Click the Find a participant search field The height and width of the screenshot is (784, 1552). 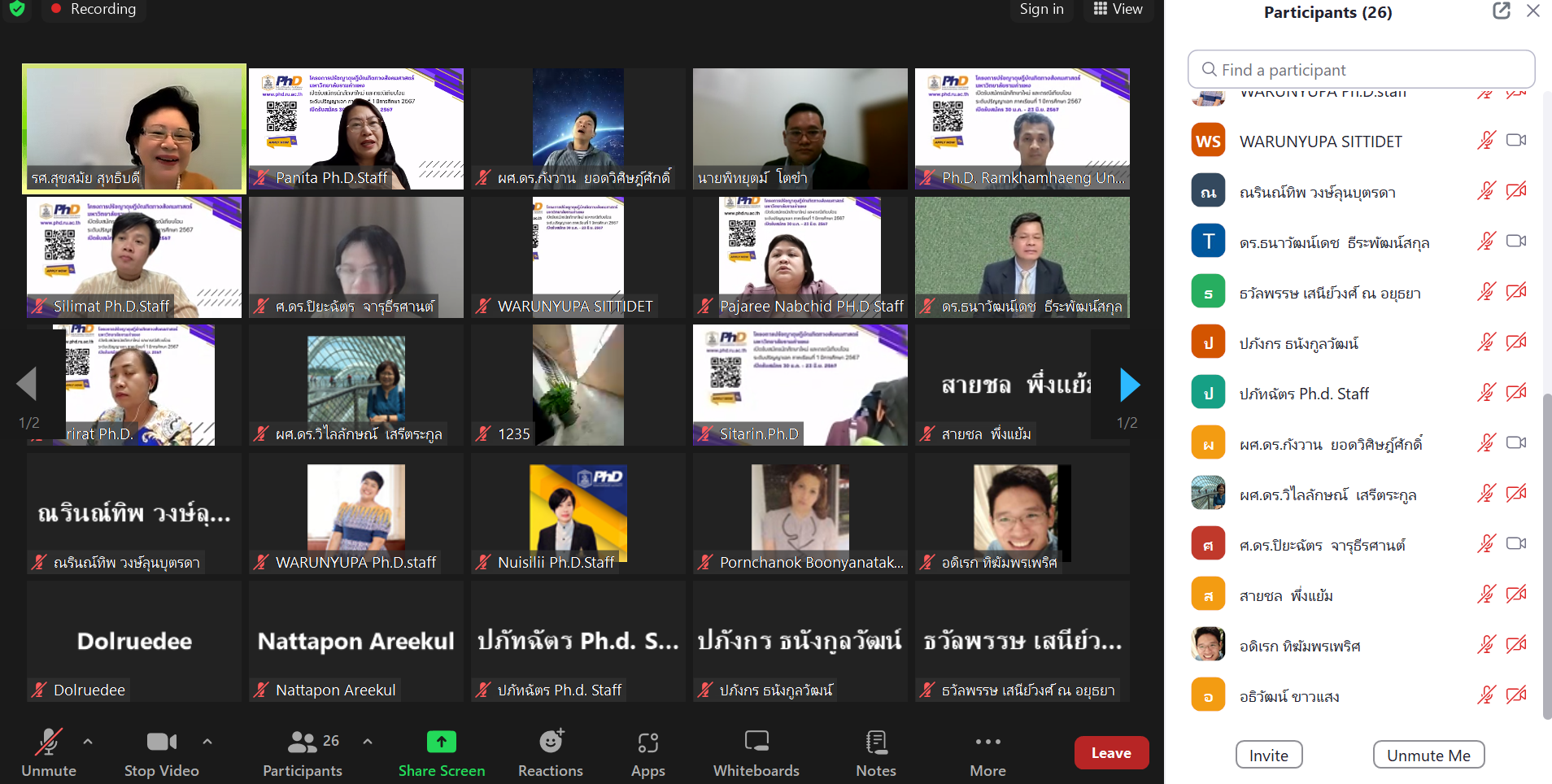click(x=1361, y=69)
